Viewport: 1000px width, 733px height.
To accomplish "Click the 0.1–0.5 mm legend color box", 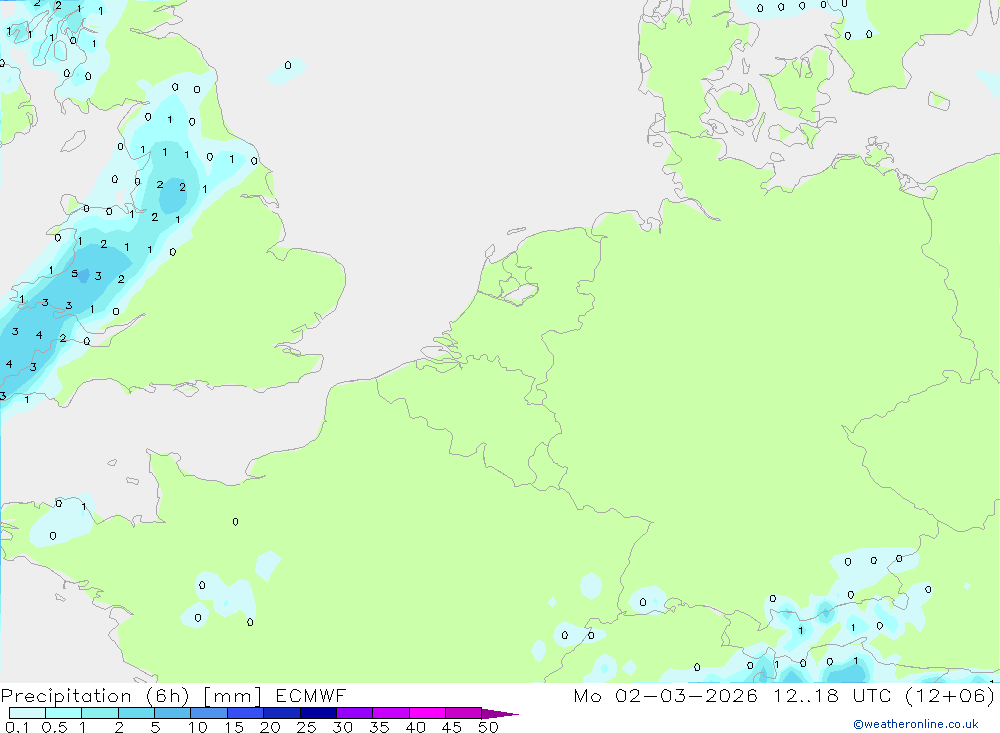I will tap(27, 713).
